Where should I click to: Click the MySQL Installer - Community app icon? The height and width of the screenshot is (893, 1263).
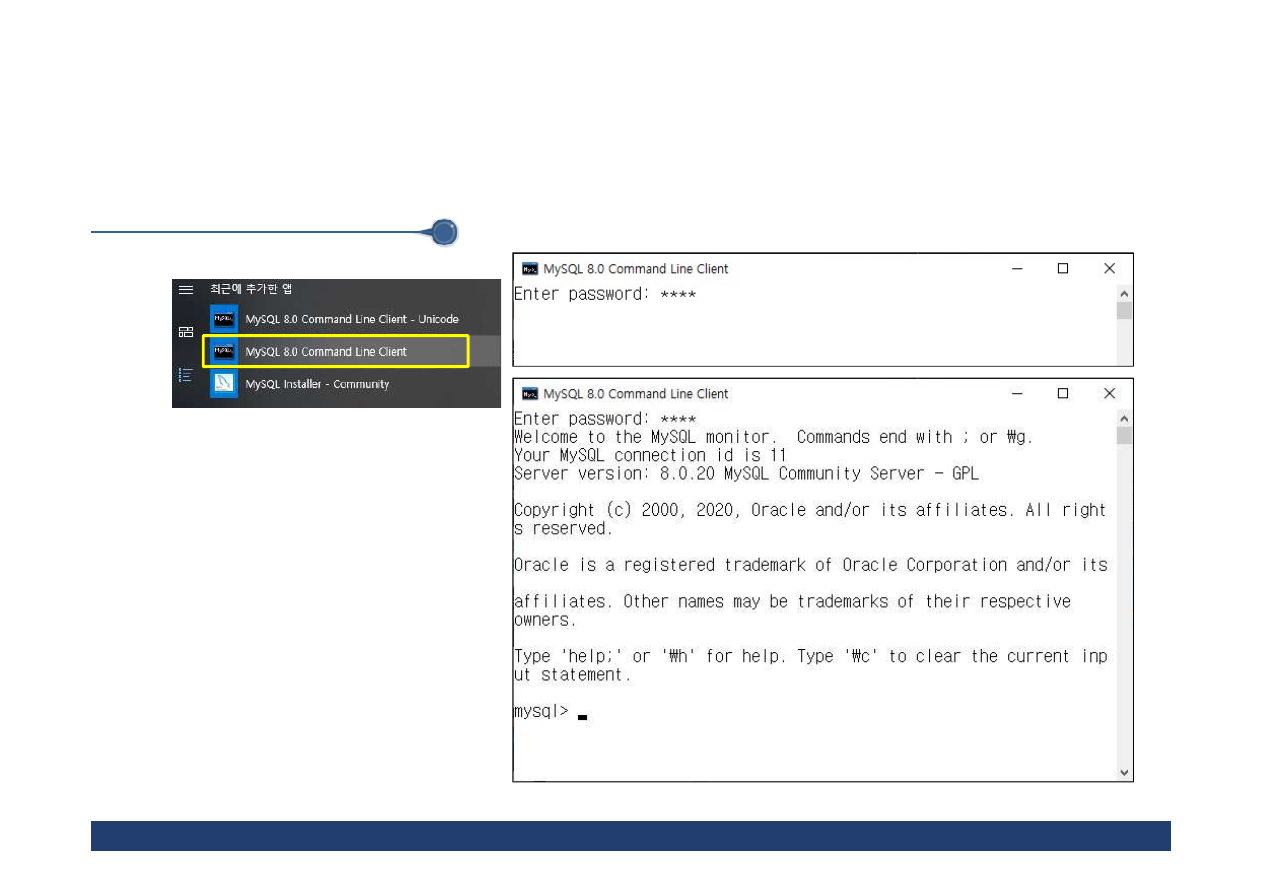[224, 383]
